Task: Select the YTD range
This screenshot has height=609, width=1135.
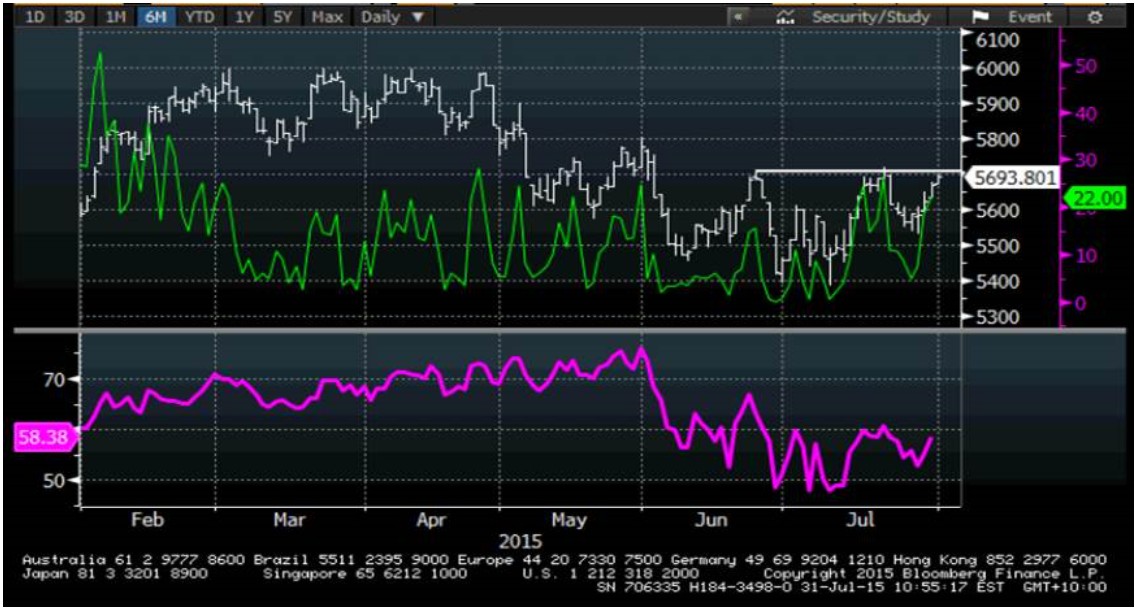Action: [199, 17]
